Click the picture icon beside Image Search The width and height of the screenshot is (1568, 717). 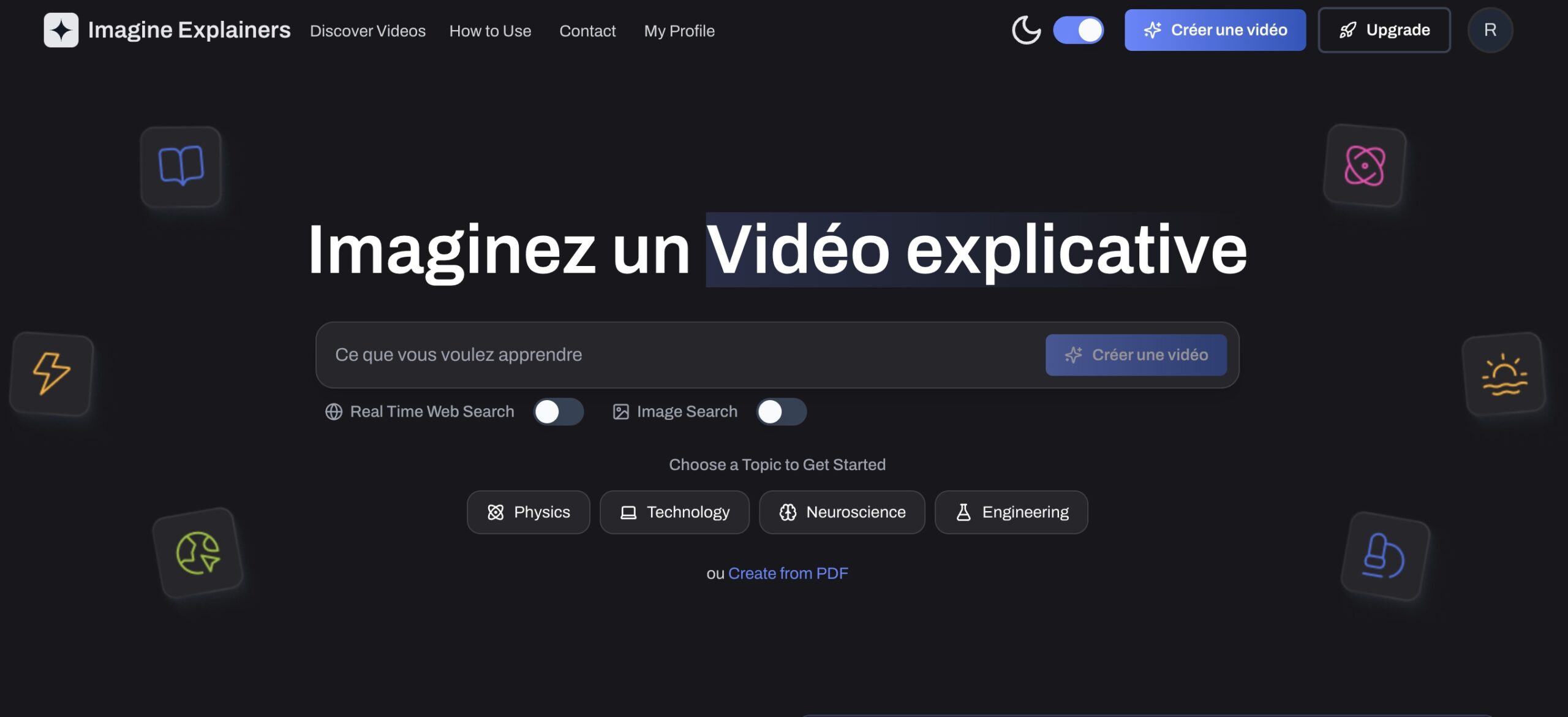click(620, 412)
